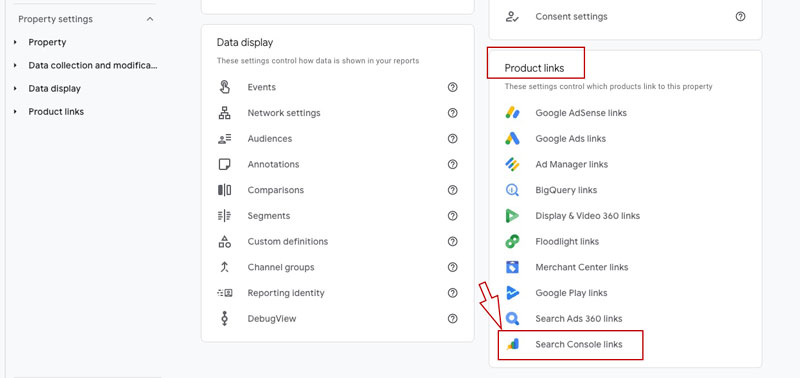
Task: Open DebugView
Action: pos(272,318)
